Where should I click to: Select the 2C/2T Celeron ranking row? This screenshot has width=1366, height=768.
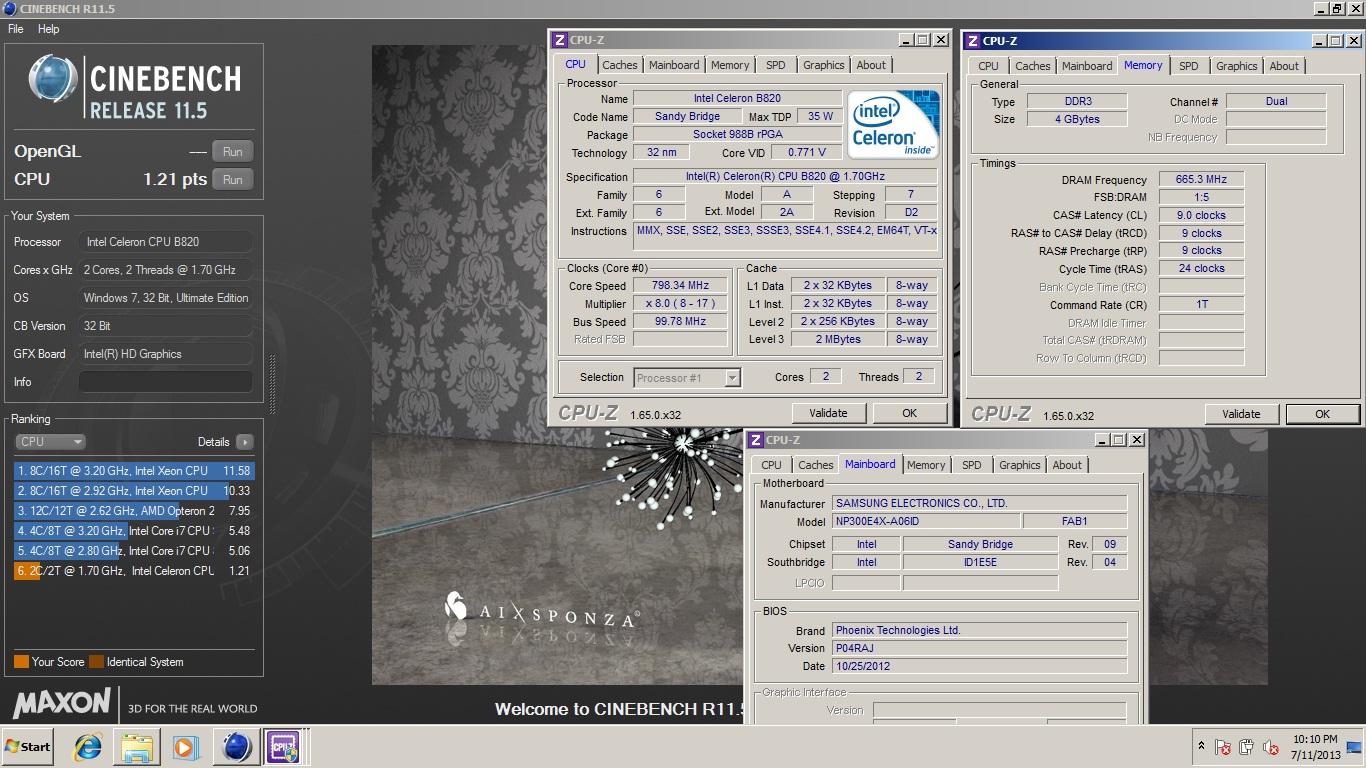pos(134,571)
